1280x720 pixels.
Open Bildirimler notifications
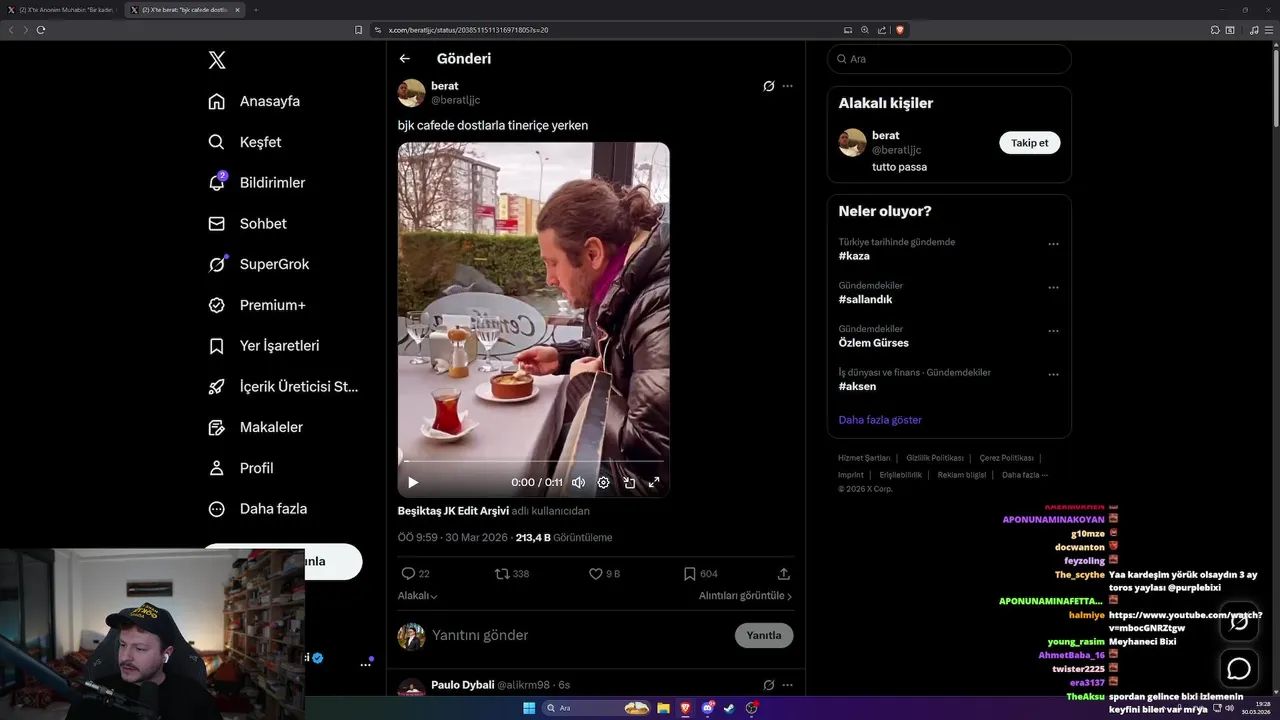coord(256,183)
